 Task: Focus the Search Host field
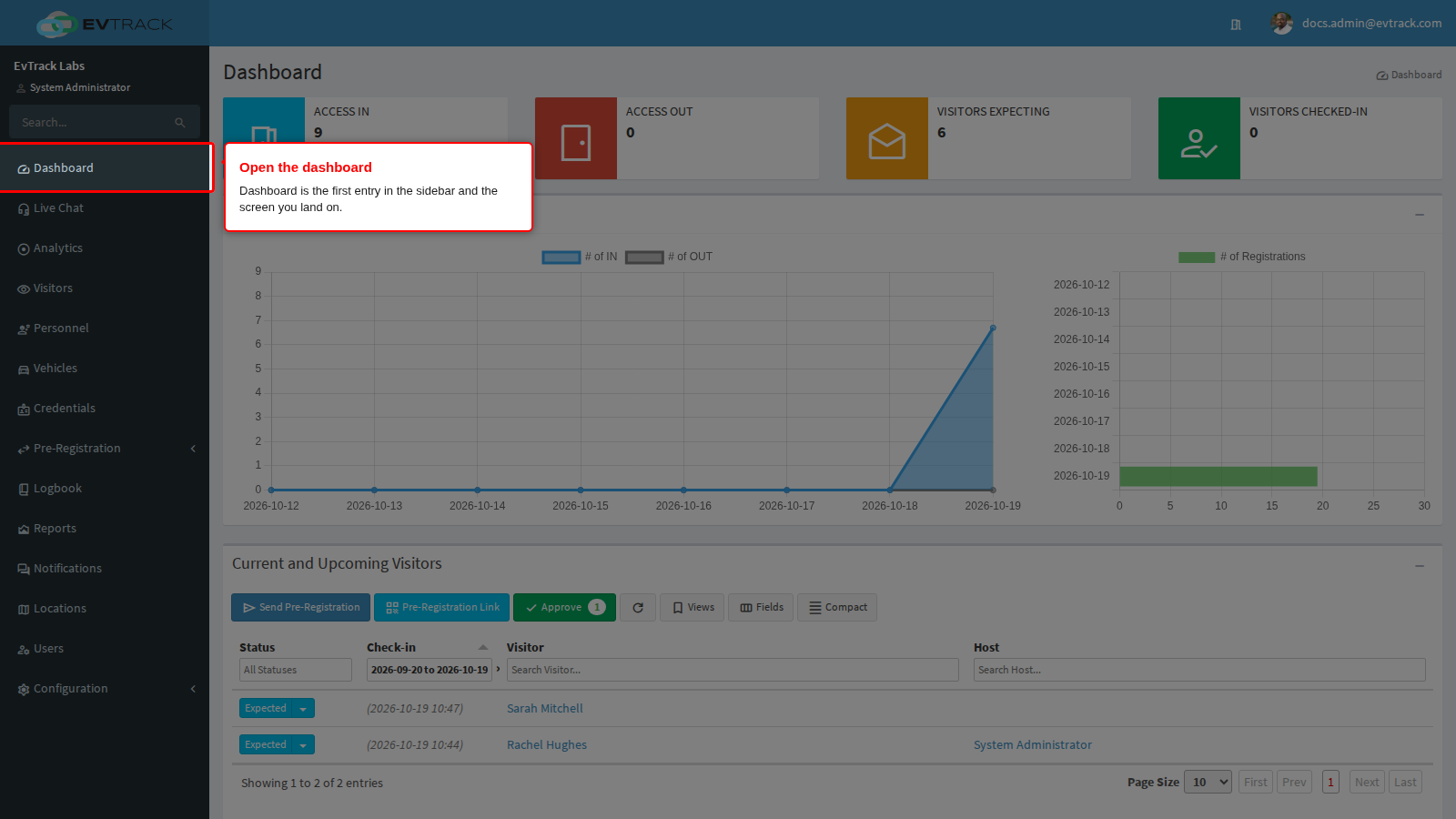1199,670
